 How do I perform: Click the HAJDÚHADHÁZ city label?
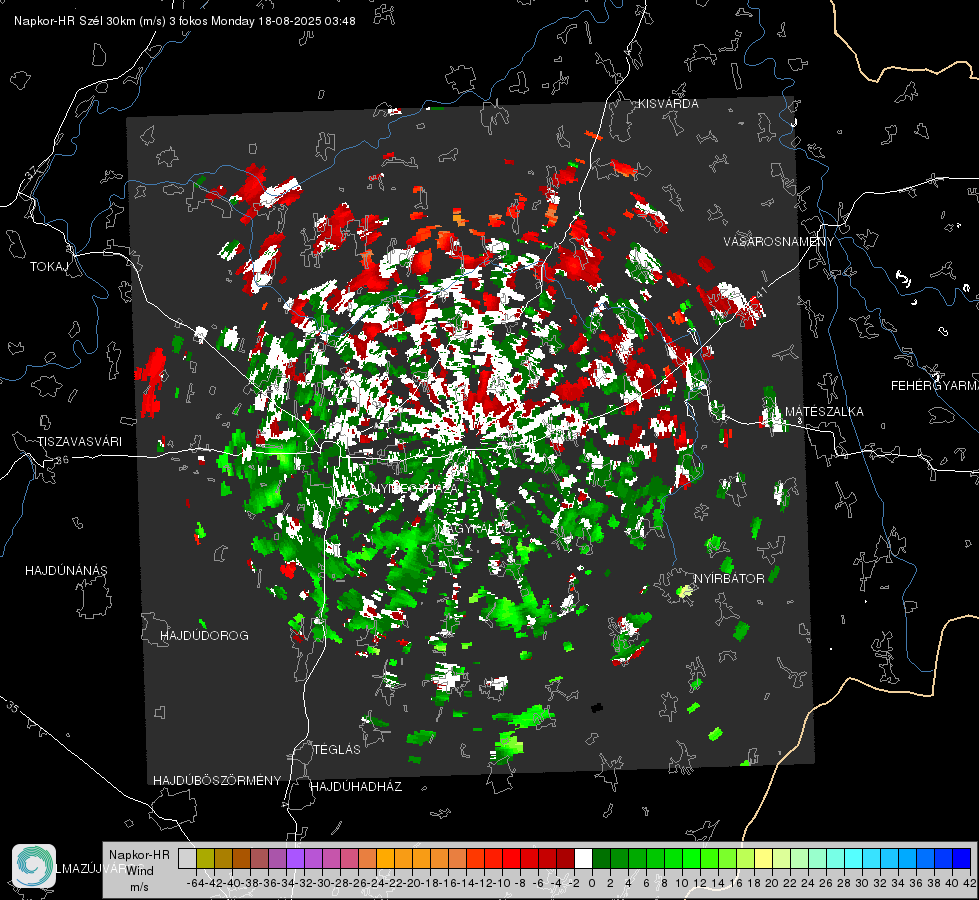click(x=356, y=786)
